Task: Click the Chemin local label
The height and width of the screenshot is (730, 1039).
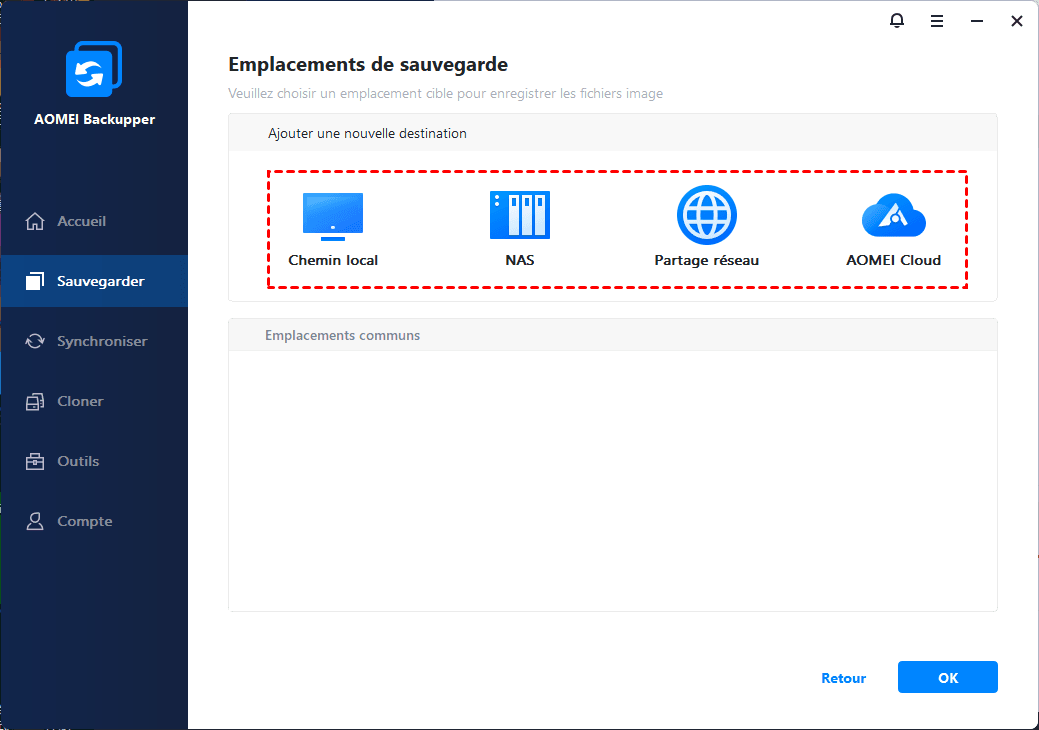Action: click(333, 260)
